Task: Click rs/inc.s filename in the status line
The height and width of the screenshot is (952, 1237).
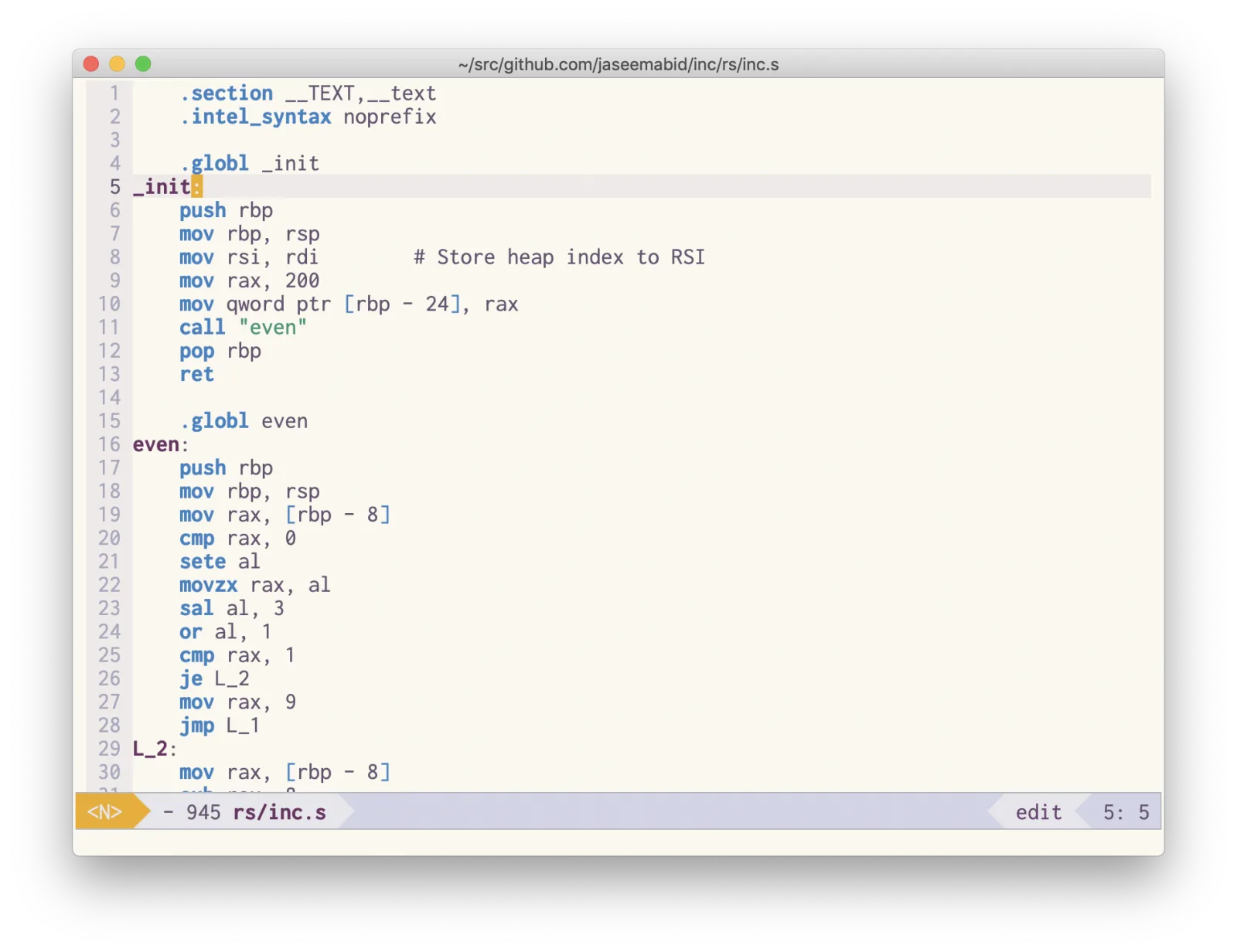Action: coord(279,812)
